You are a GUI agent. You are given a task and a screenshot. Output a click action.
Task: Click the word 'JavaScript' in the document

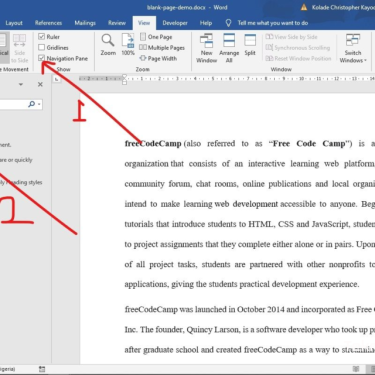pyautogui.click(x=330, y=224)
